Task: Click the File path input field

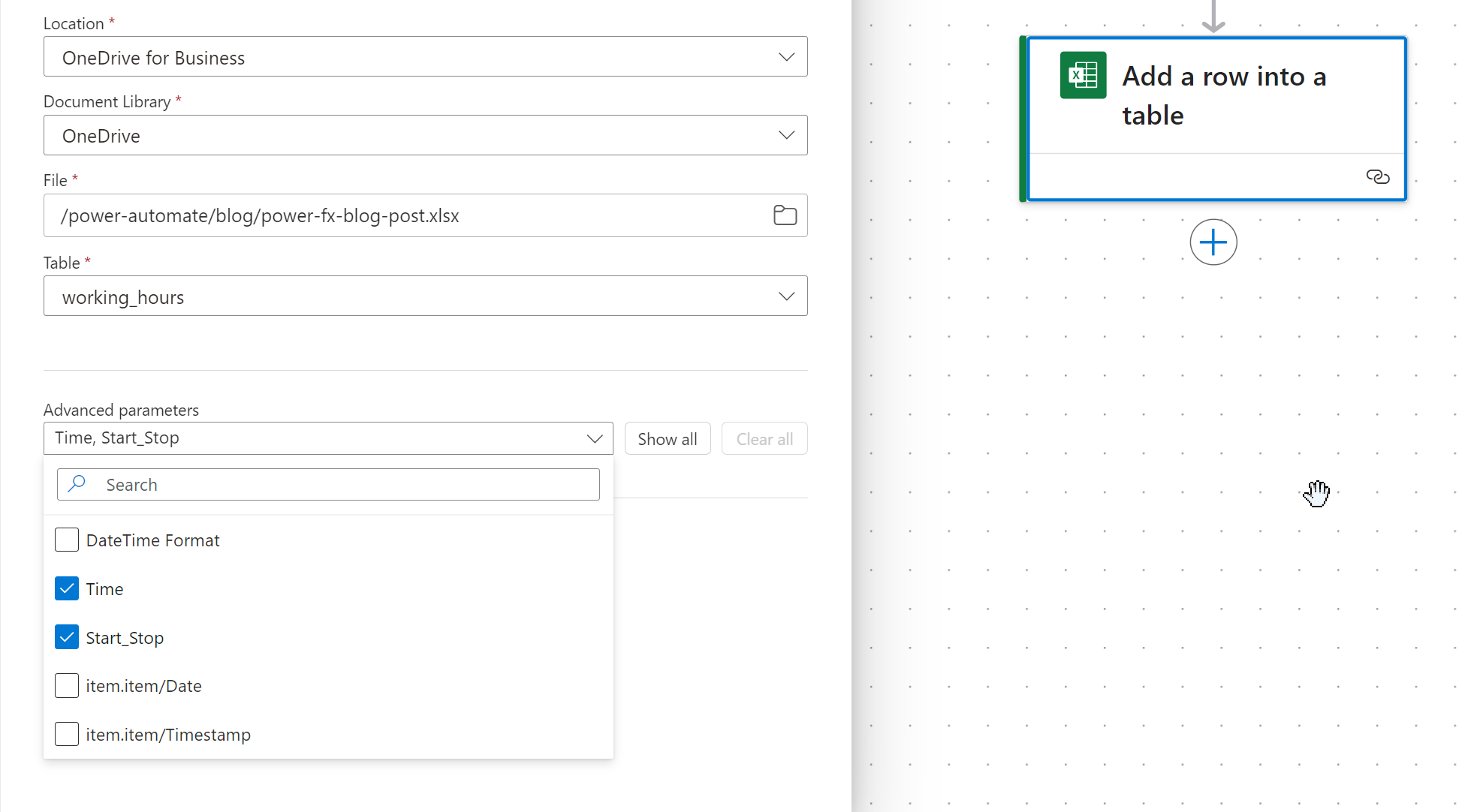Action: click(405, 216)
